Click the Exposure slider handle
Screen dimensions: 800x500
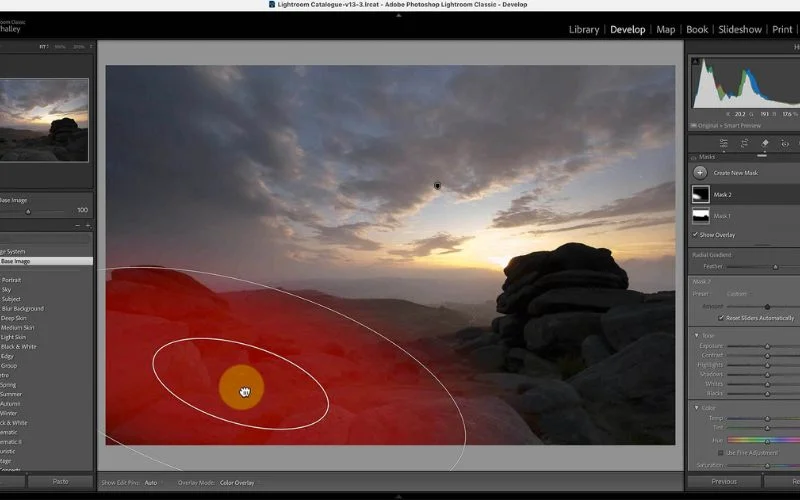click(x=767, y=346)
